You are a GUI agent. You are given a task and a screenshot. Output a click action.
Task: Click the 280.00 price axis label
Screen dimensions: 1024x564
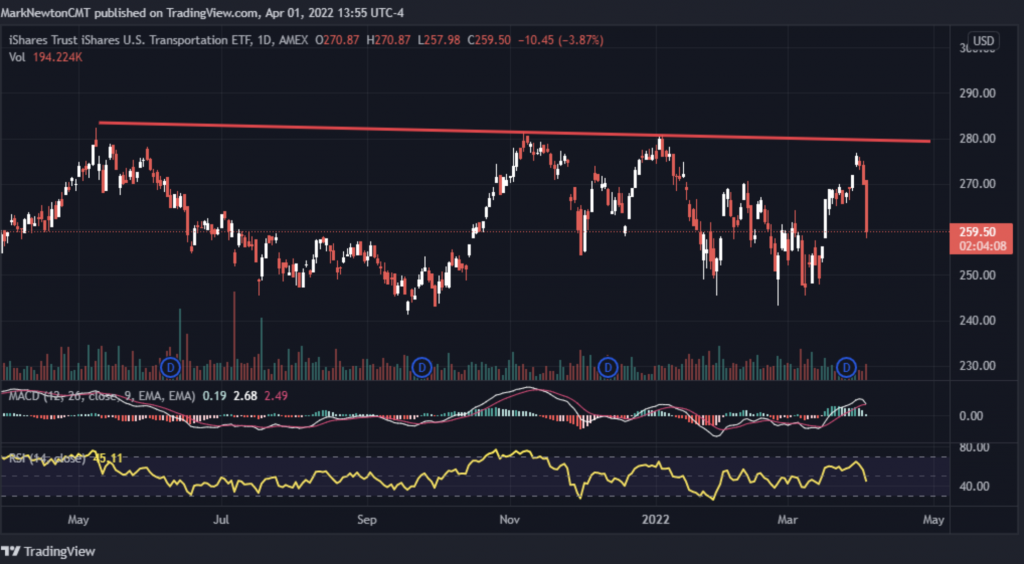click(x=977, y=139)
